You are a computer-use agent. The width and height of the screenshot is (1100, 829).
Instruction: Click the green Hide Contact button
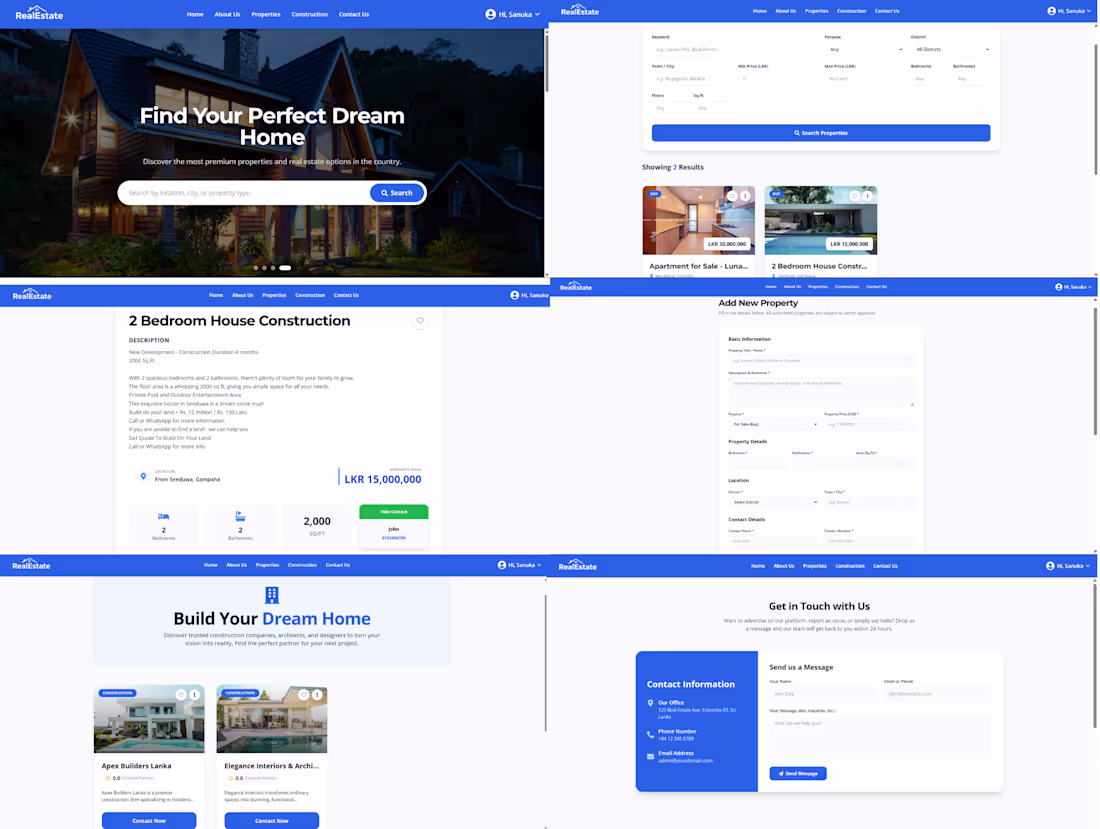[x=394, y=511]
